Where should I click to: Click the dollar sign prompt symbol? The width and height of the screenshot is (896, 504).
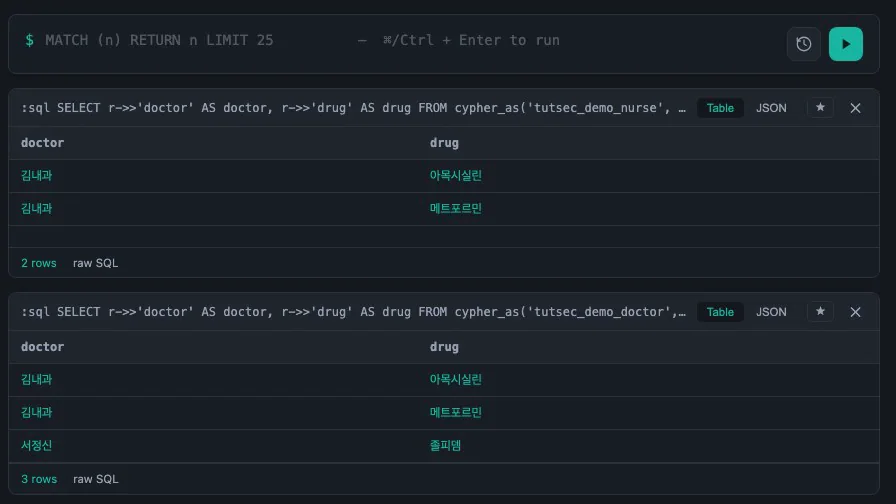pos(29,41)
